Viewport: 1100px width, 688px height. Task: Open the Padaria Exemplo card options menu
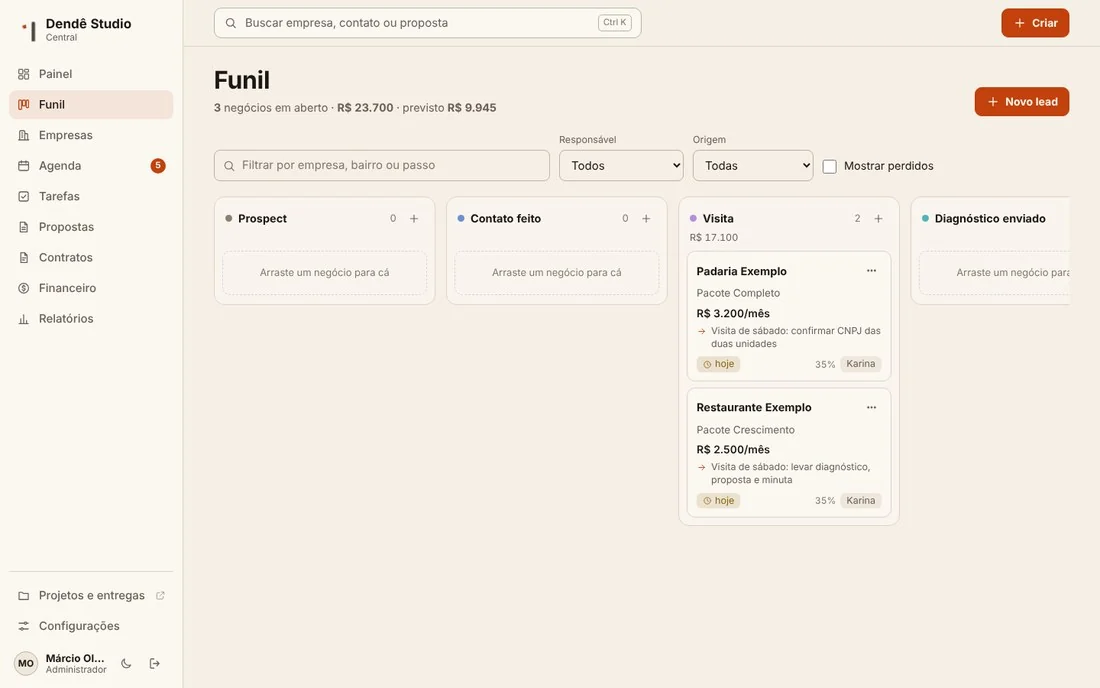coord(871,271)
